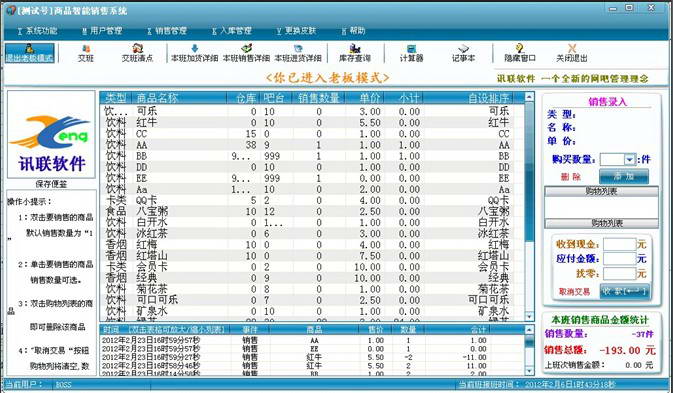Click the 添加 button
Viewport: 673px width, 393px height.
tap(624, 176)
